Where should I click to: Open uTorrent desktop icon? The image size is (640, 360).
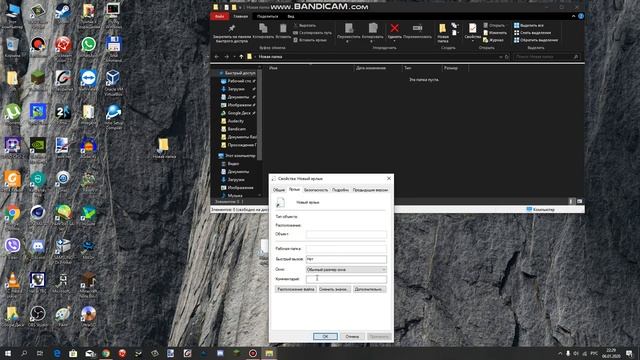pos(13,113)
